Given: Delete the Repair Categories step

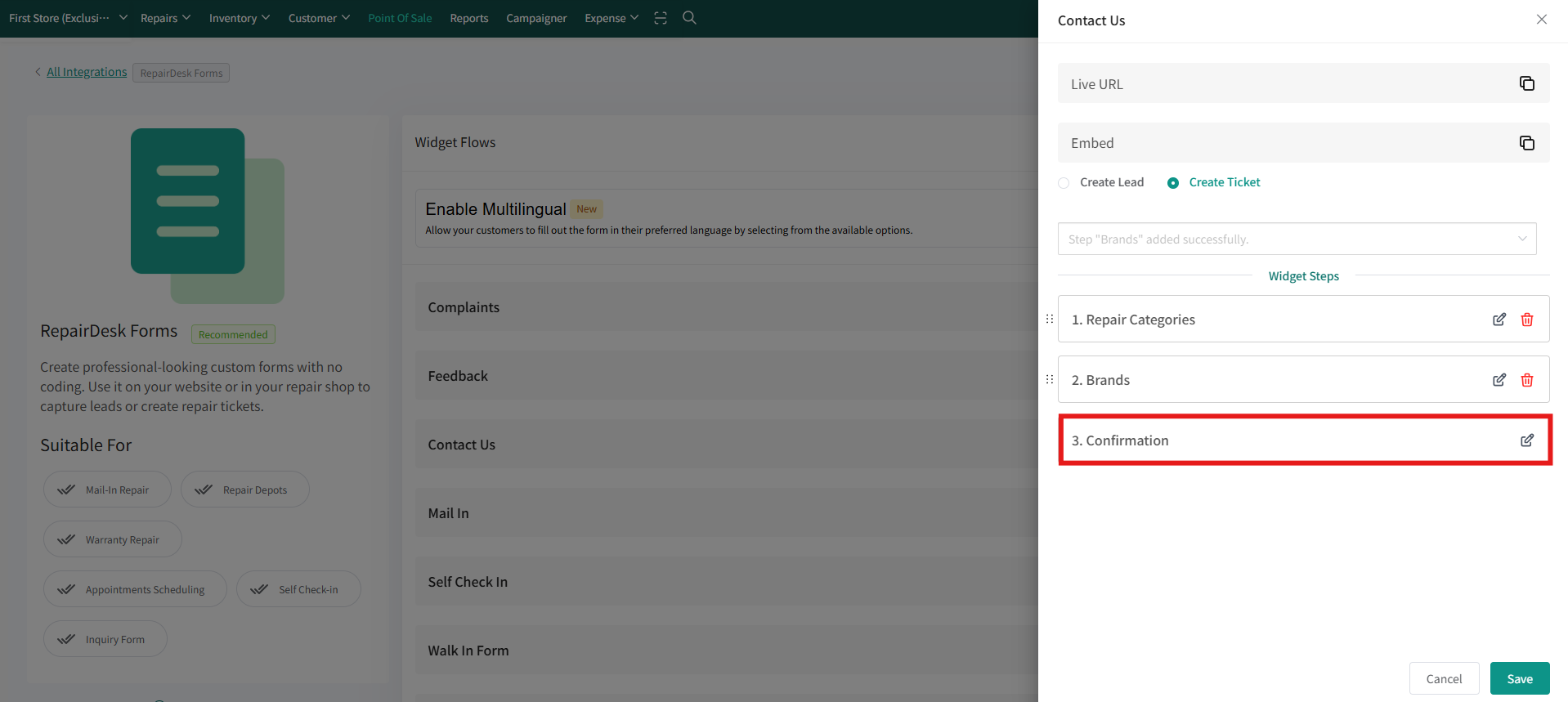Looking at the screenshot, I should 1526,320.
